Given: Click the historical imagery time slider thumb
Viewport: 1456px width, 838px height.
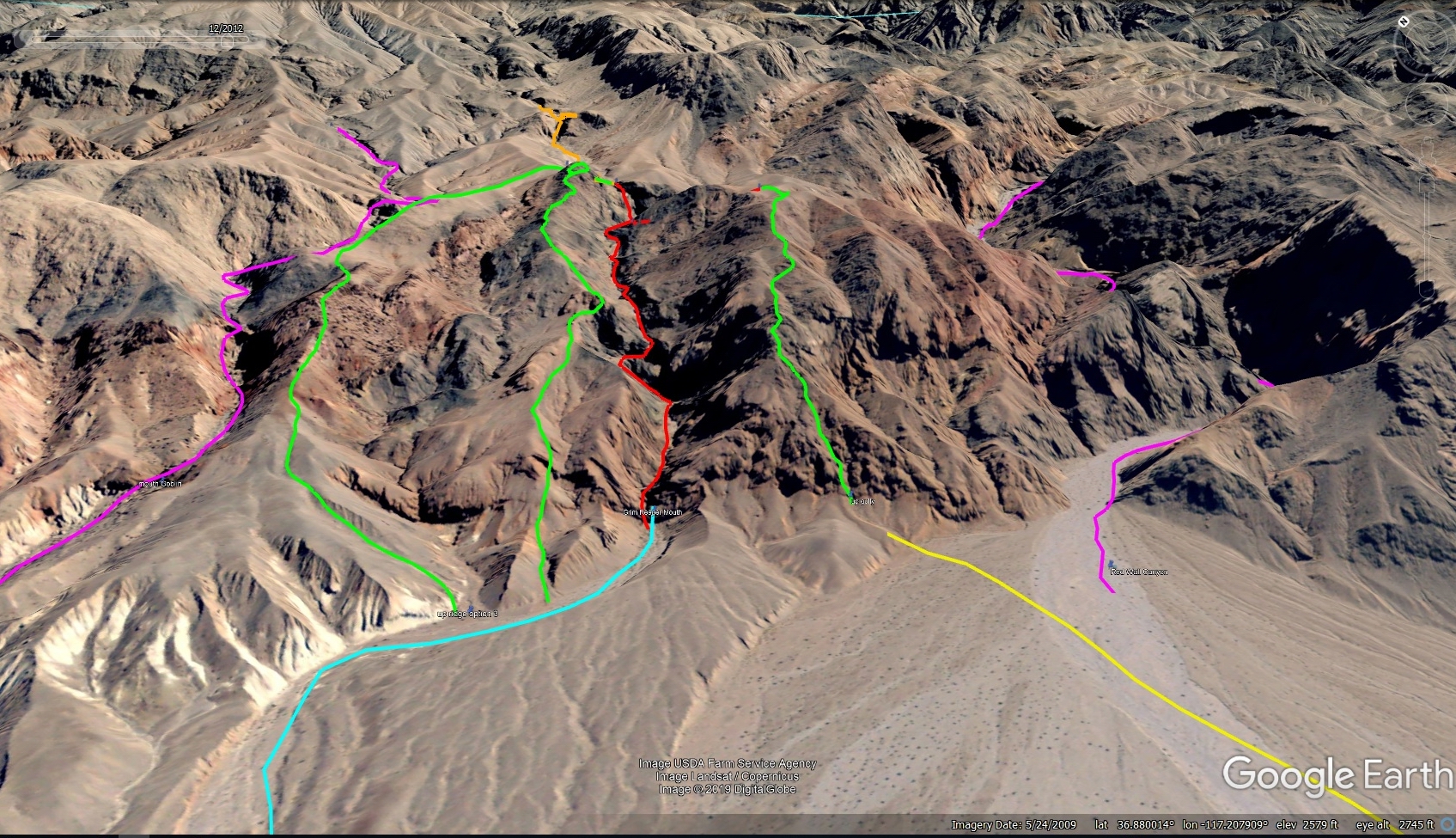Looking at the screenshot, I should coord(227,40).
